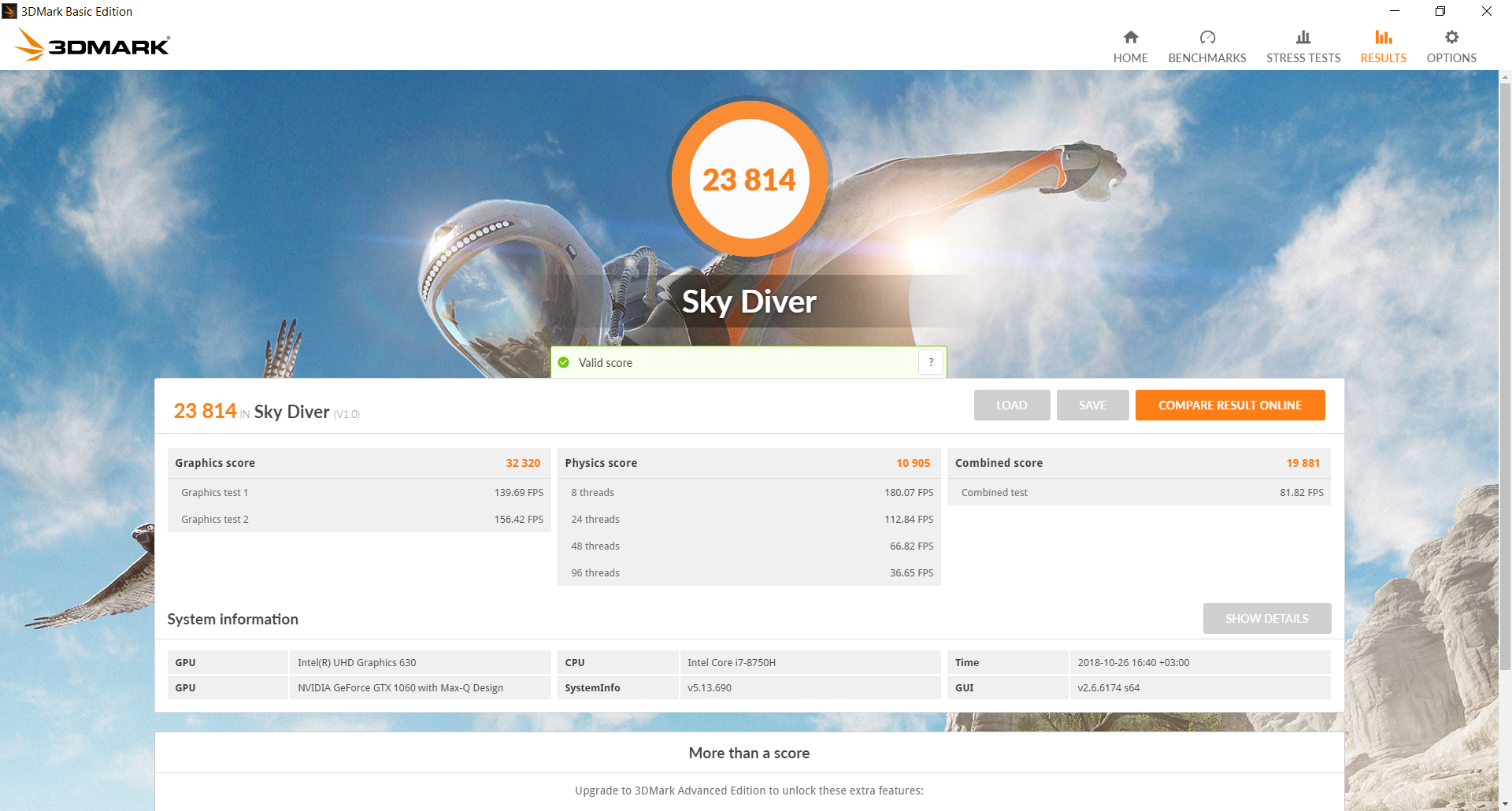Click the Graphics score header row

[x=358, y=463]
